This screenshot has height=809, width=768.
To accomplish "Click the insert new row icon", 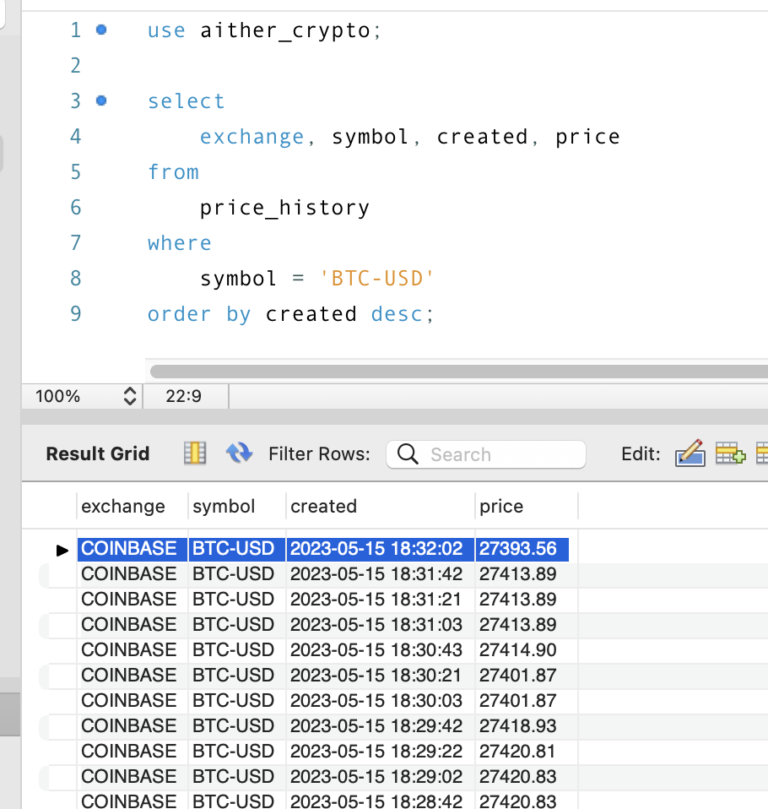I will (730, 454).
